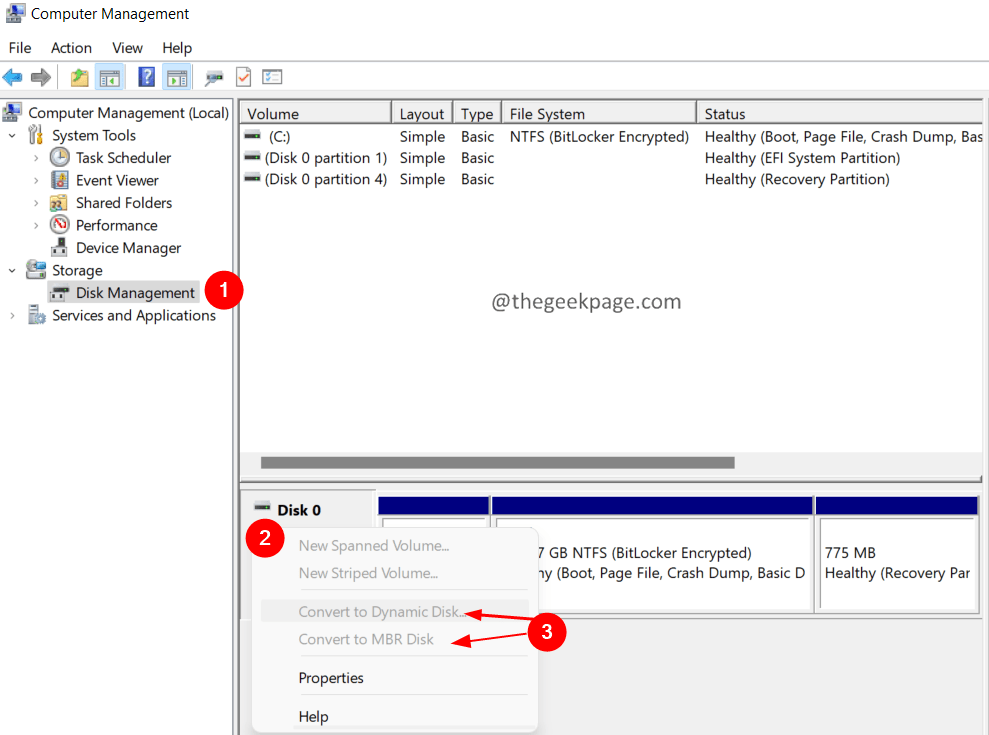The height and width of the screenshot is (735, 989).
Task: Toggle the Show/Hide Action Pane icon
Action: (177, 77)
